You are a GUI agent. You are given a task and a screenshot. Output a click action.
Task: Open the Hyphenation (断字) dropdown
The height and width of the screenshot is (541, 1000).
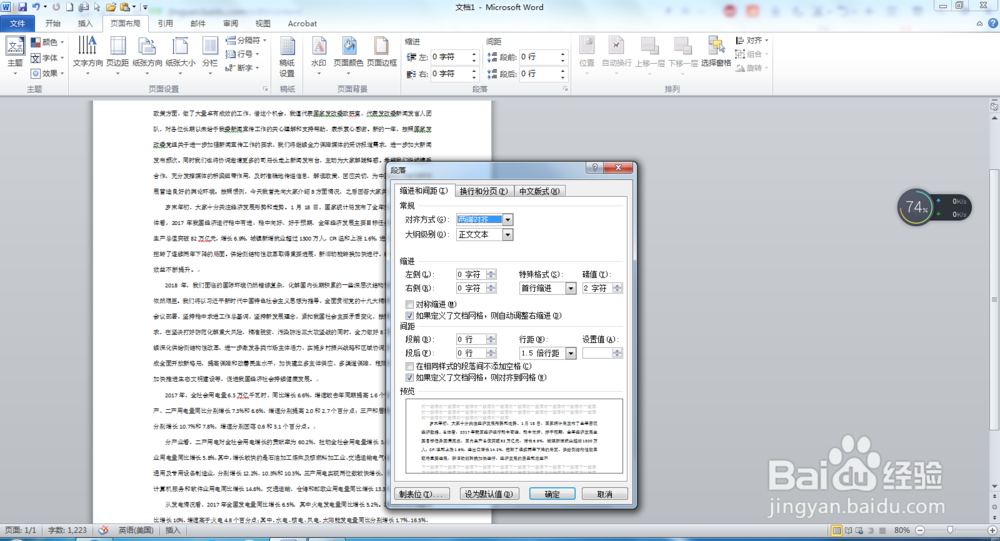242,68
